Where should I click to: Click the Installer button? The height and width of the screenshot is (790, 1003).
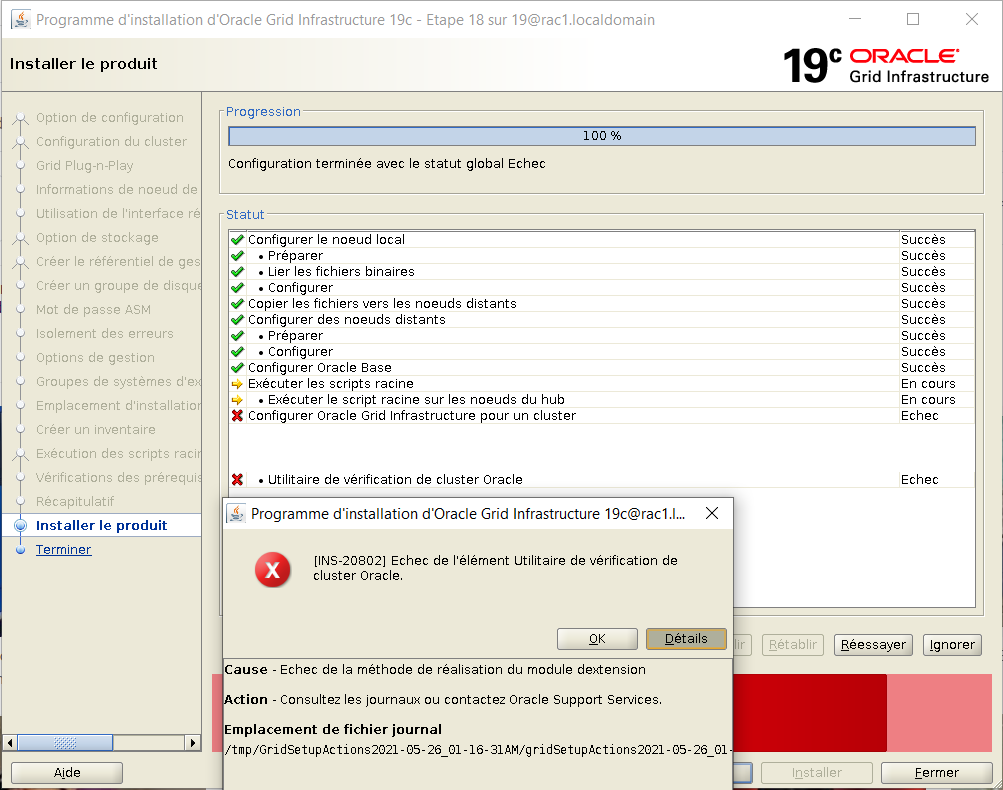pos(817,773)
